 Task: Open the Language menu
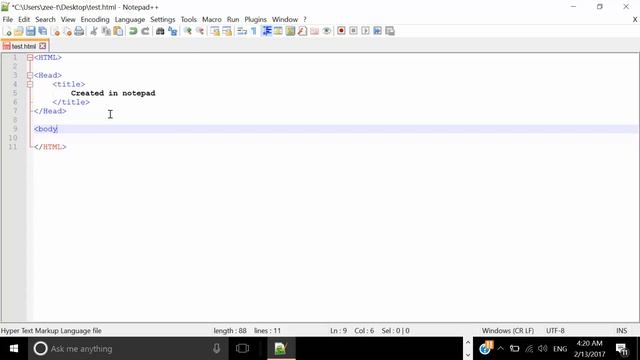click(x=129, y=20)
